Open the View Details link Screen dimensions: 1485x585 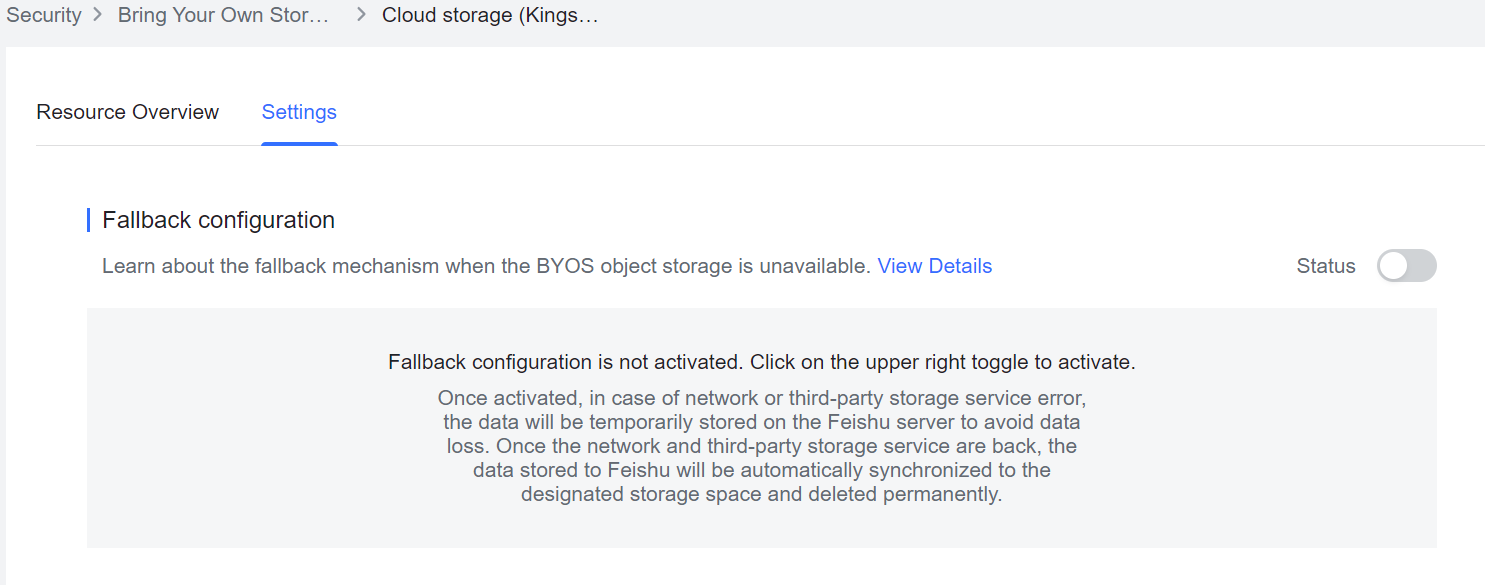click(934, 266)
